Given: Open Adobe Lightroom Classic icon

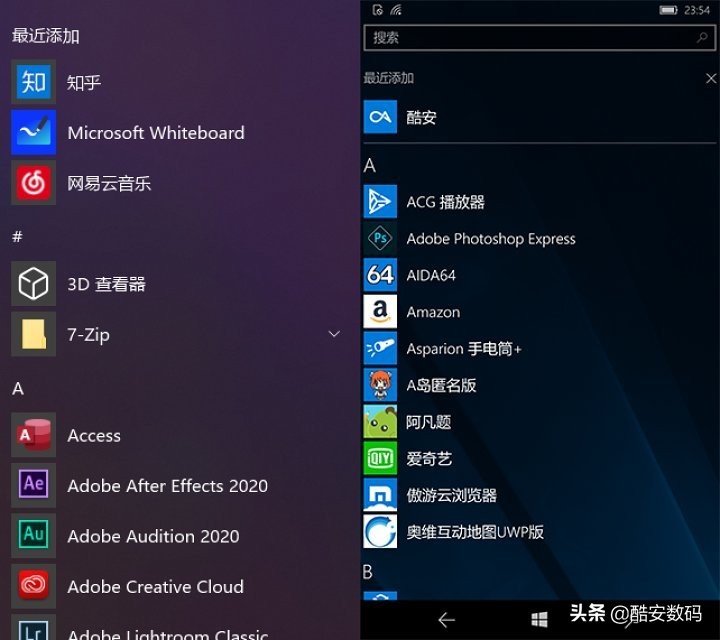Looking at the screenshot, I should click(34, 628).
